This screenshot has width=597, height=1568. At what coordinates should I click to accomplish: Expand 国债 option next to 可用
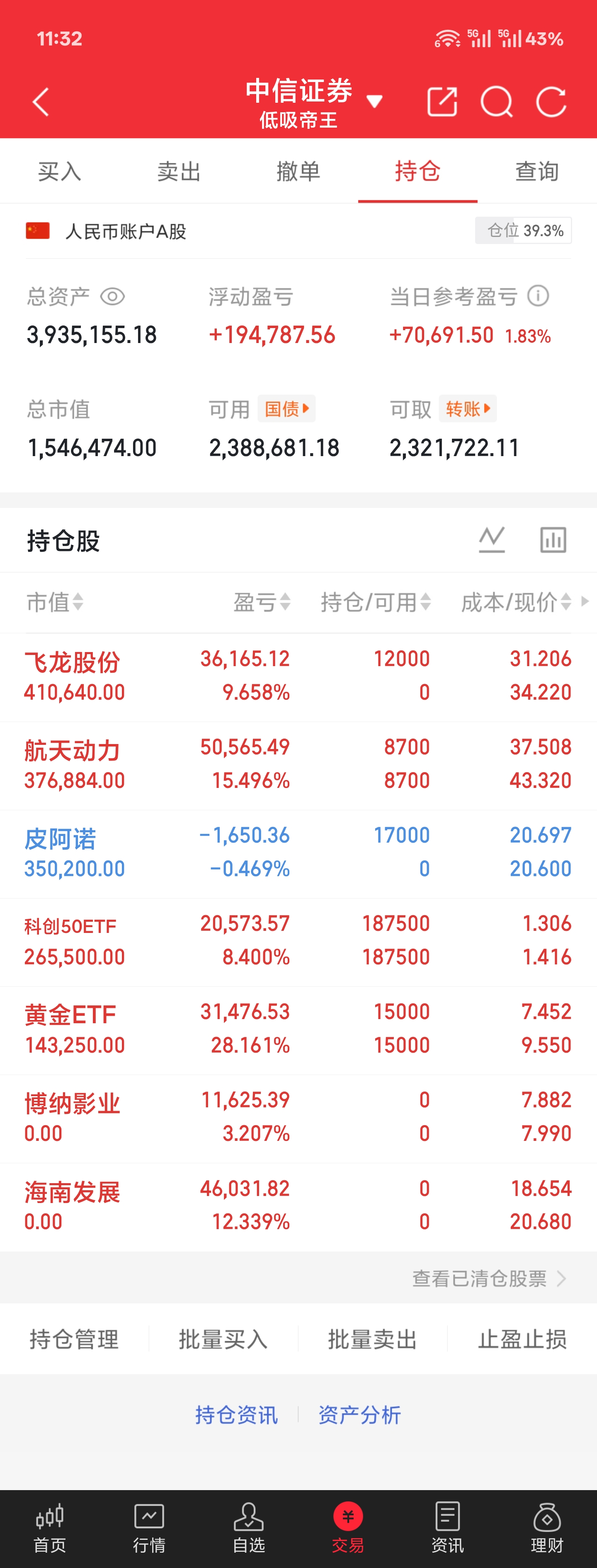click(286, 408)
